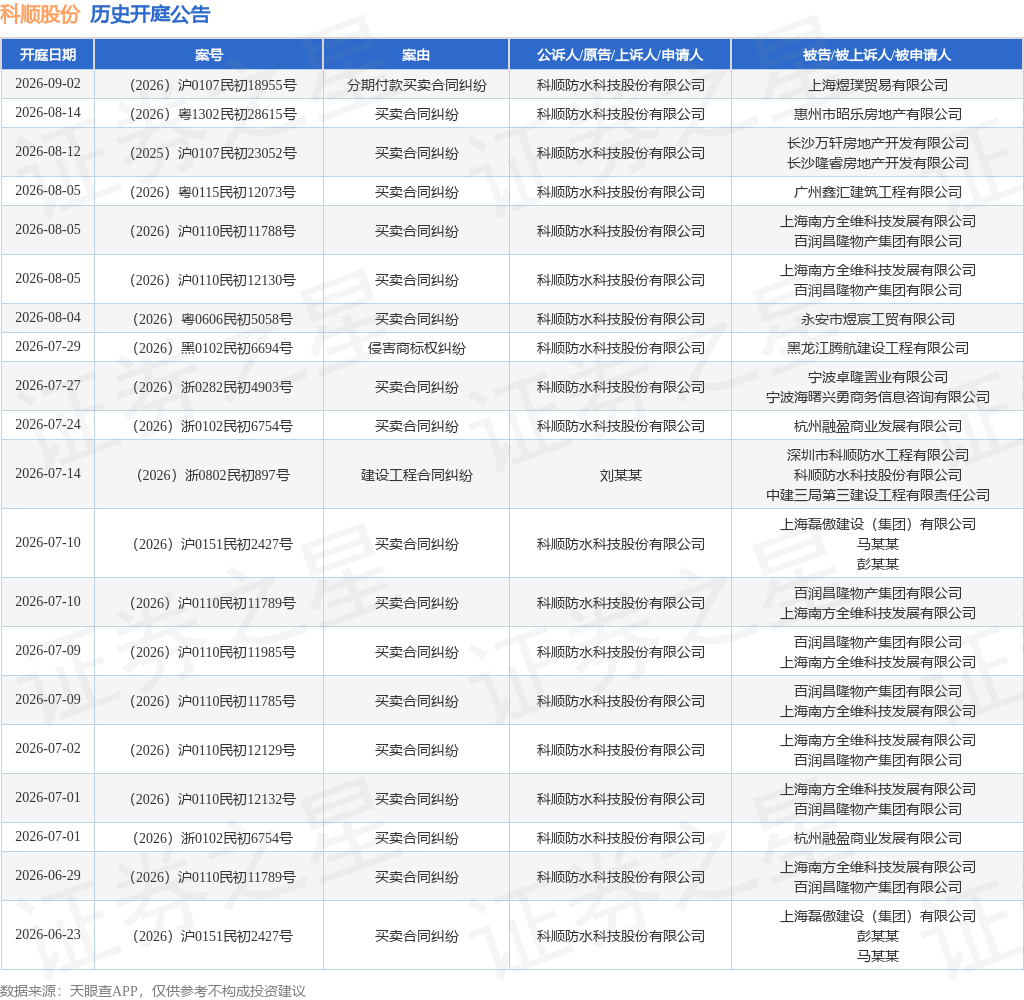
Task: Select the 被告/被上诉人/被申请人 header cell
Action: [877, 55]
